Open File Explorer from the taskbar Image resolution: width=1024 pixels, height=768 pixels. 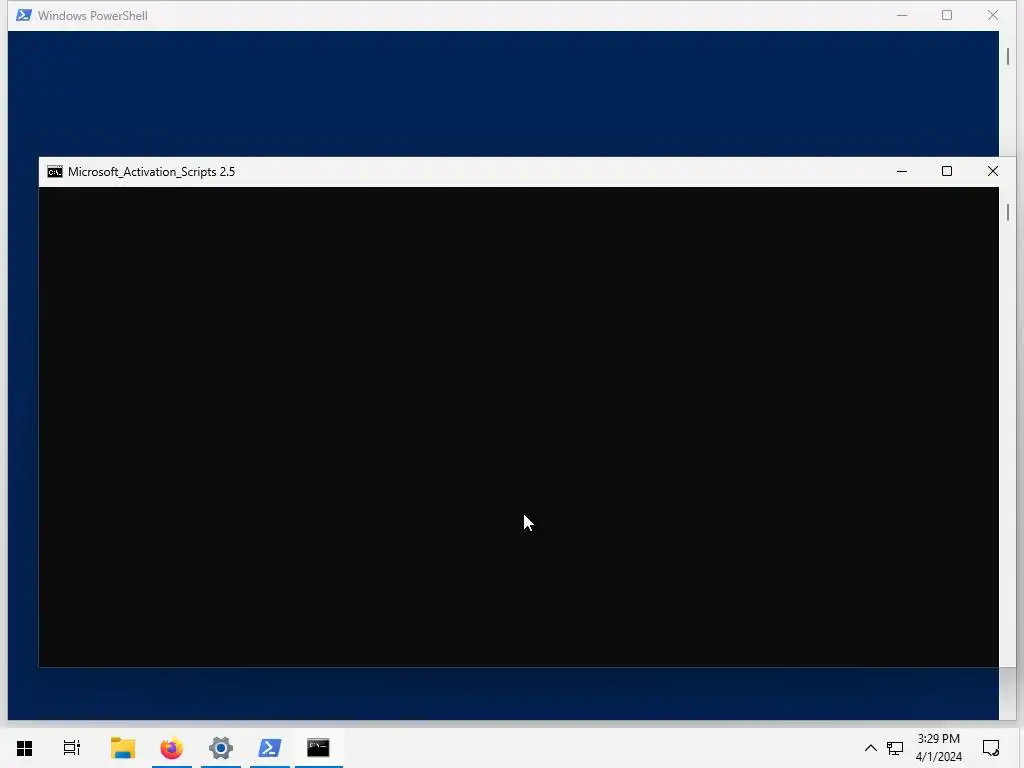123,748
